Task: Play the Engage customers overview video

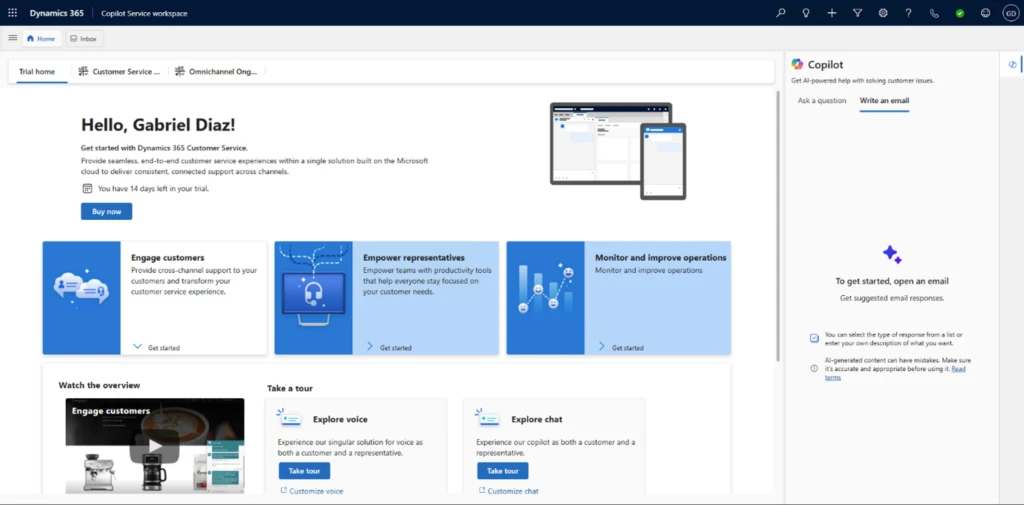Action: (x=154, y=446)
